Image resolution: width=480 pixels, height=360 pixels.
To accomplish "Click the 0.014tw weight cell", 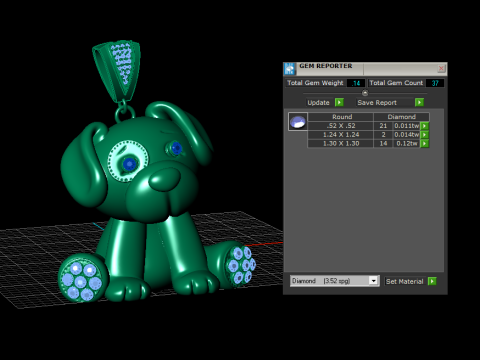I will pyautogui.click(x=407, y=135).
